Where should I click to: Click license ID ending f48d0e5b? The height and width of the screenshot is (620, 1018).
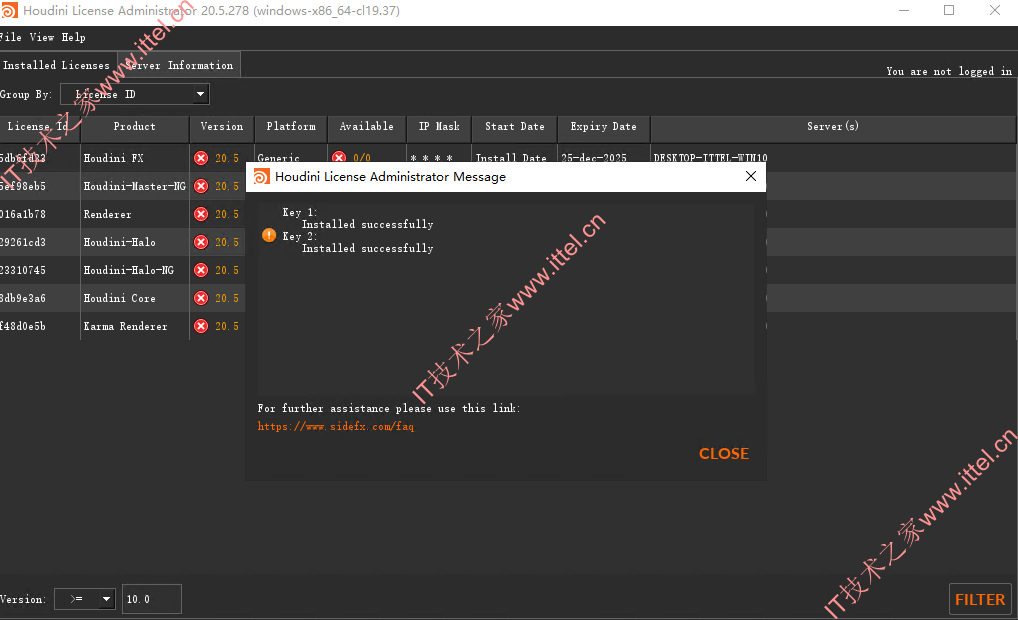click(x=23, y=326)
